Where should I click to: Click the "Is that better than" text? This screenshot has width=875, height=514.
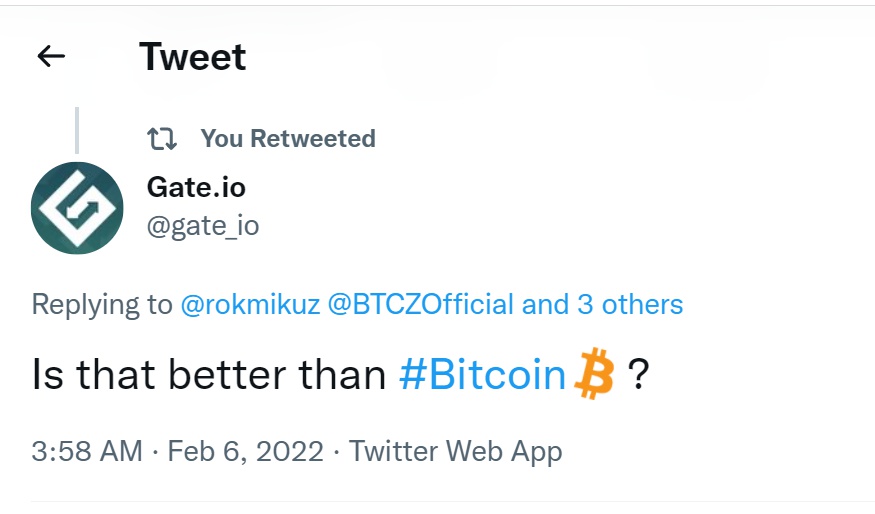[x=209, y=375]
